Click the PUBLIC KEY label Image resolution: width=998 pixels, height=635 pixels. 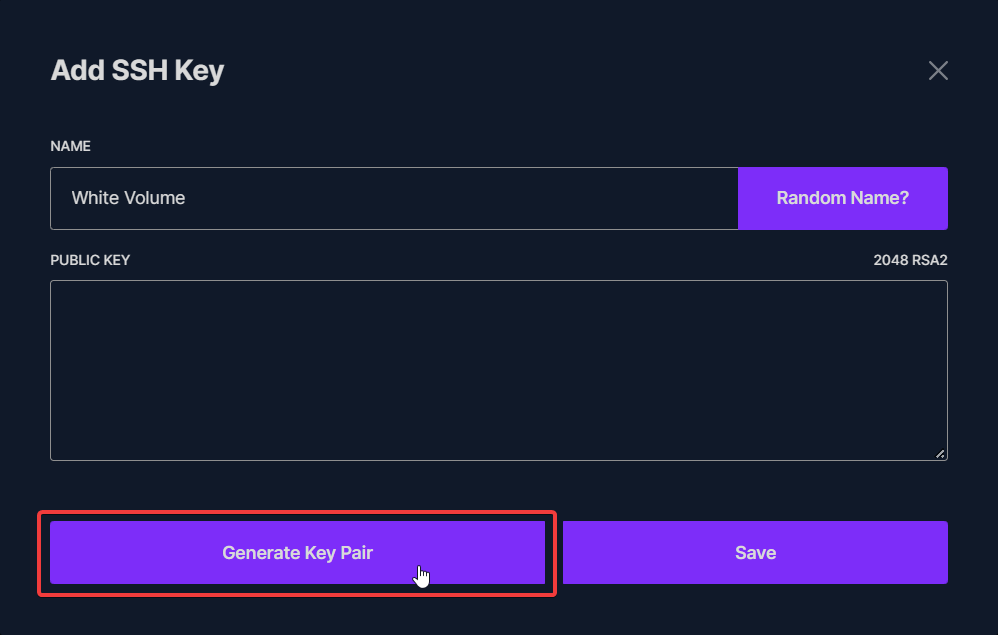pyautogui.click(x=90, y=260)
